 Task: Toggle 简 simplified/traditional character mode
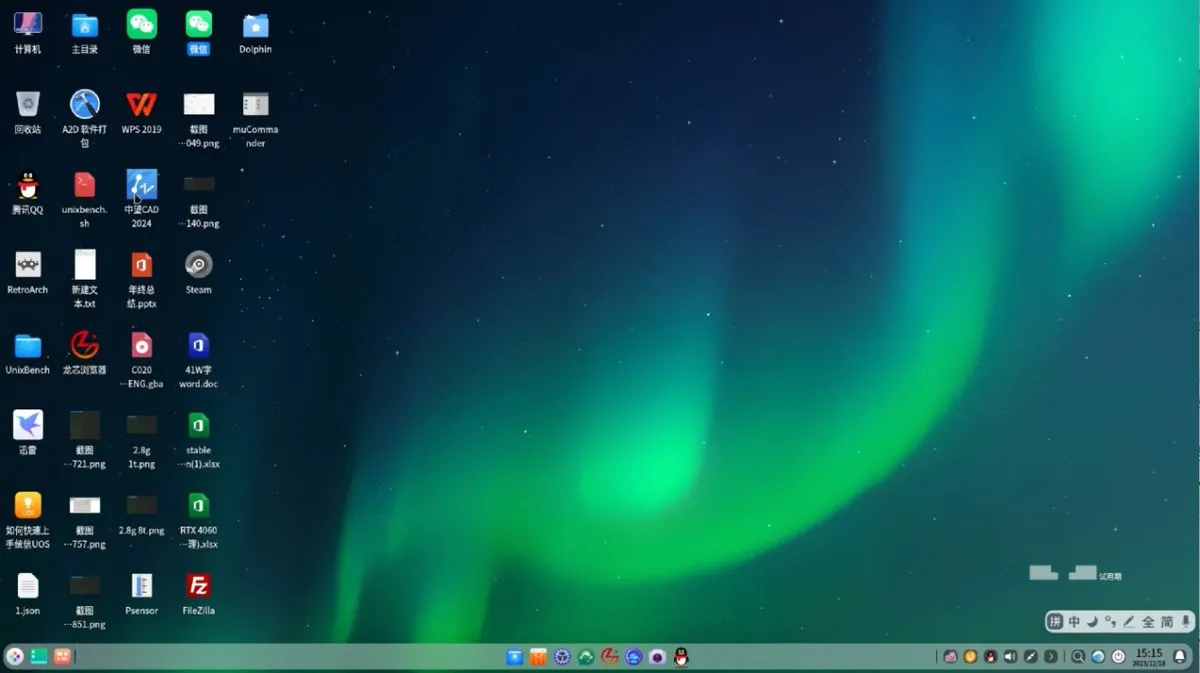[x=1167, y=622]
